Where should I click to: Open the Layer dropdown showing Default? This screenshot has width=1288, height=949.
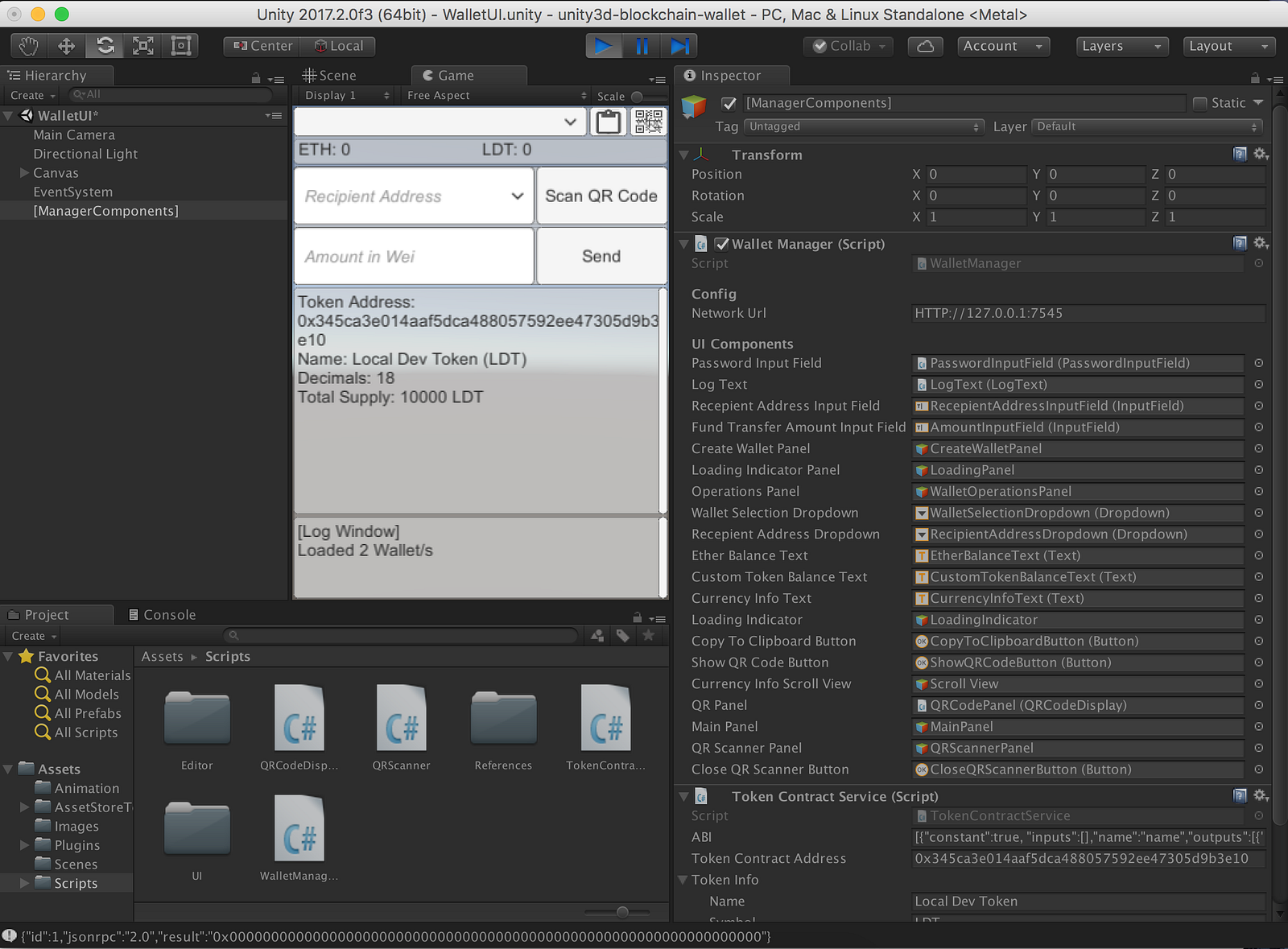pos(1147,126)
